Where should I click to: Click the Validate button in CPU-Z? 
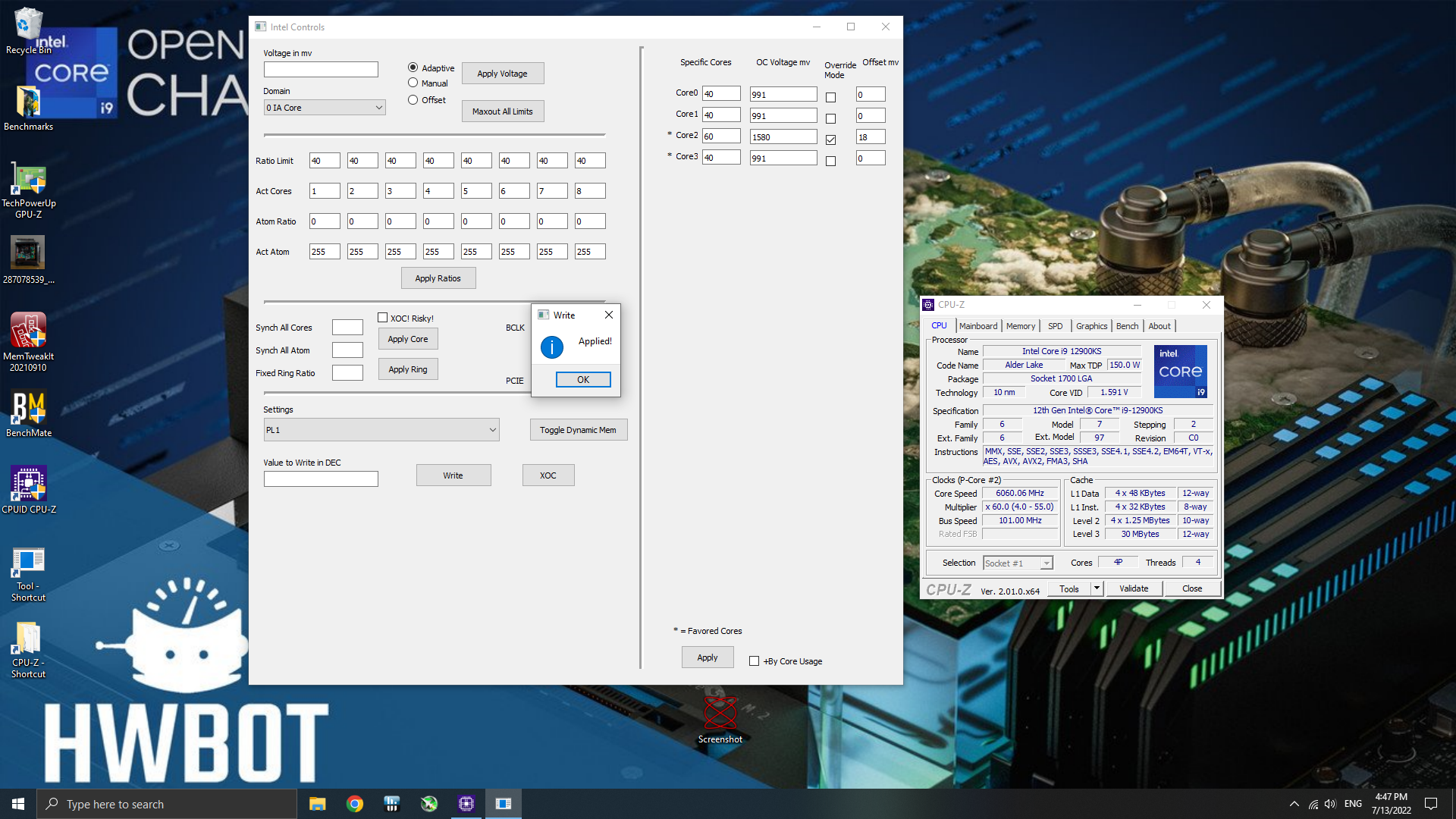[1134, 588]
